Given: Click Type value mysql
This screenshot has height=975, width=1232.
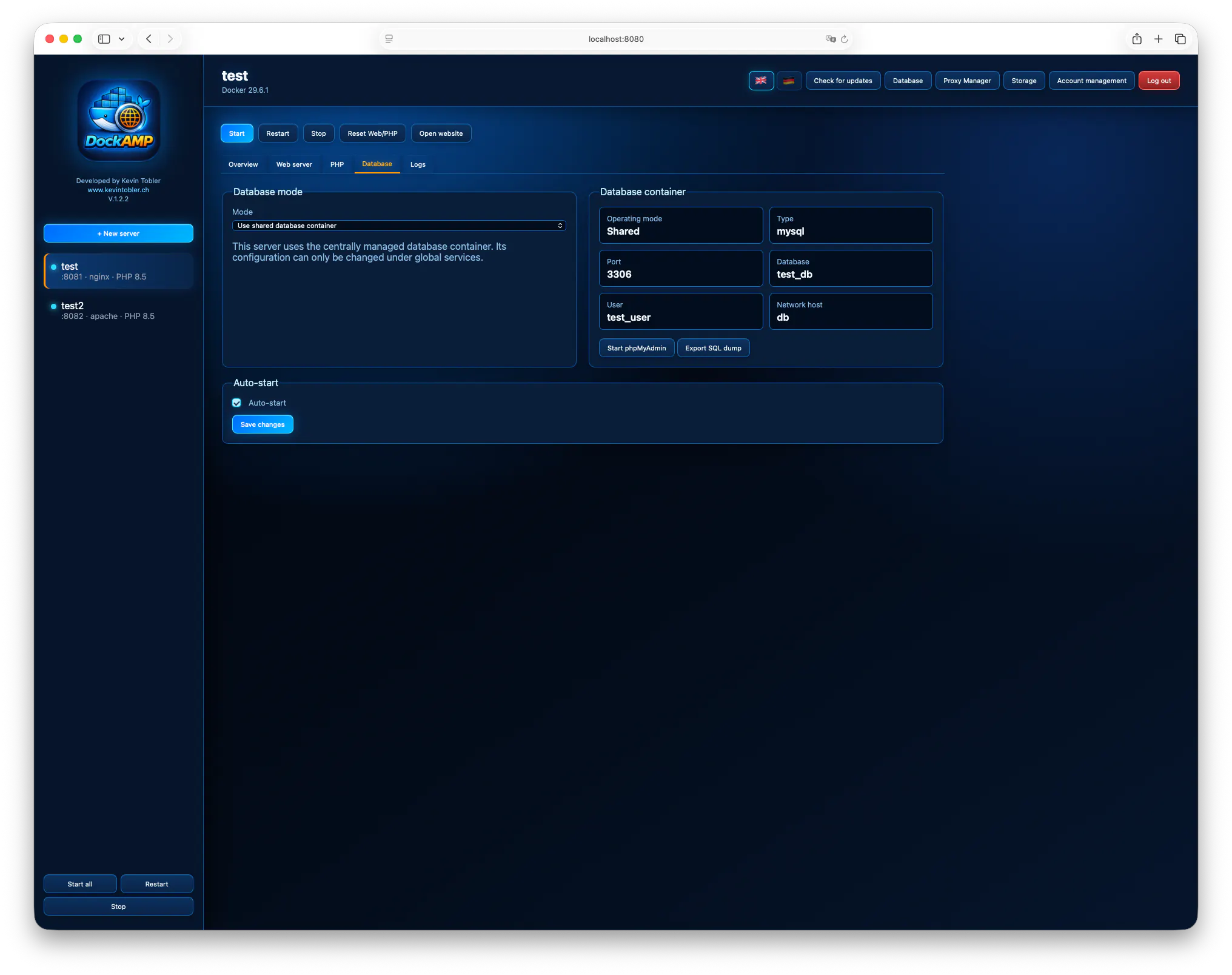Looking at the screenshot, I should click(x=791, y=232).
